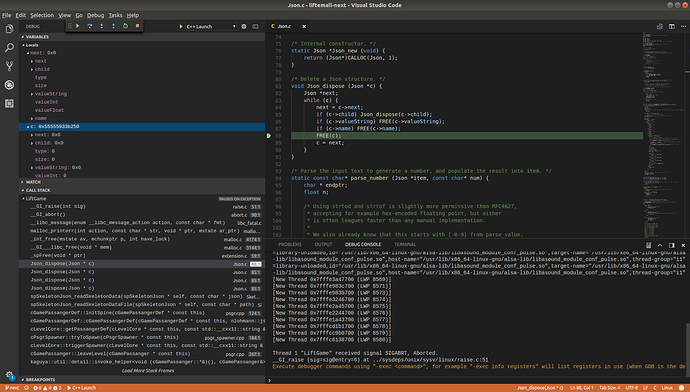Click the git branch indicator in status bar
Screen dimensions: 690x392
(12, 388)
